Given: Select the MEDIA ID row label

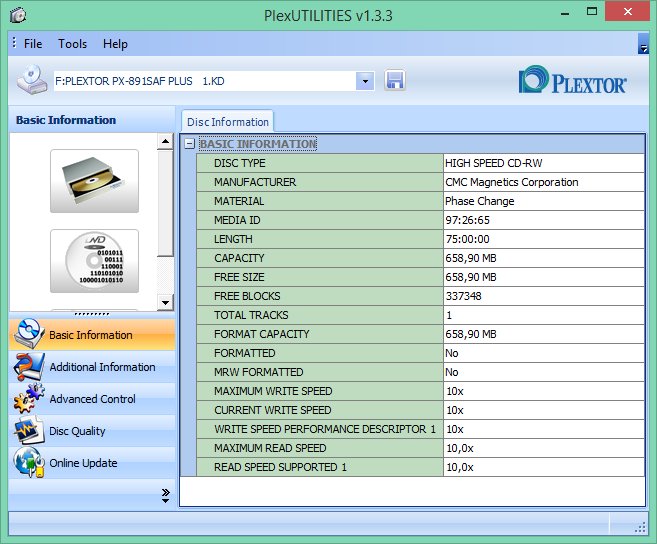Looking at the screenshot, I should (237, 220).
